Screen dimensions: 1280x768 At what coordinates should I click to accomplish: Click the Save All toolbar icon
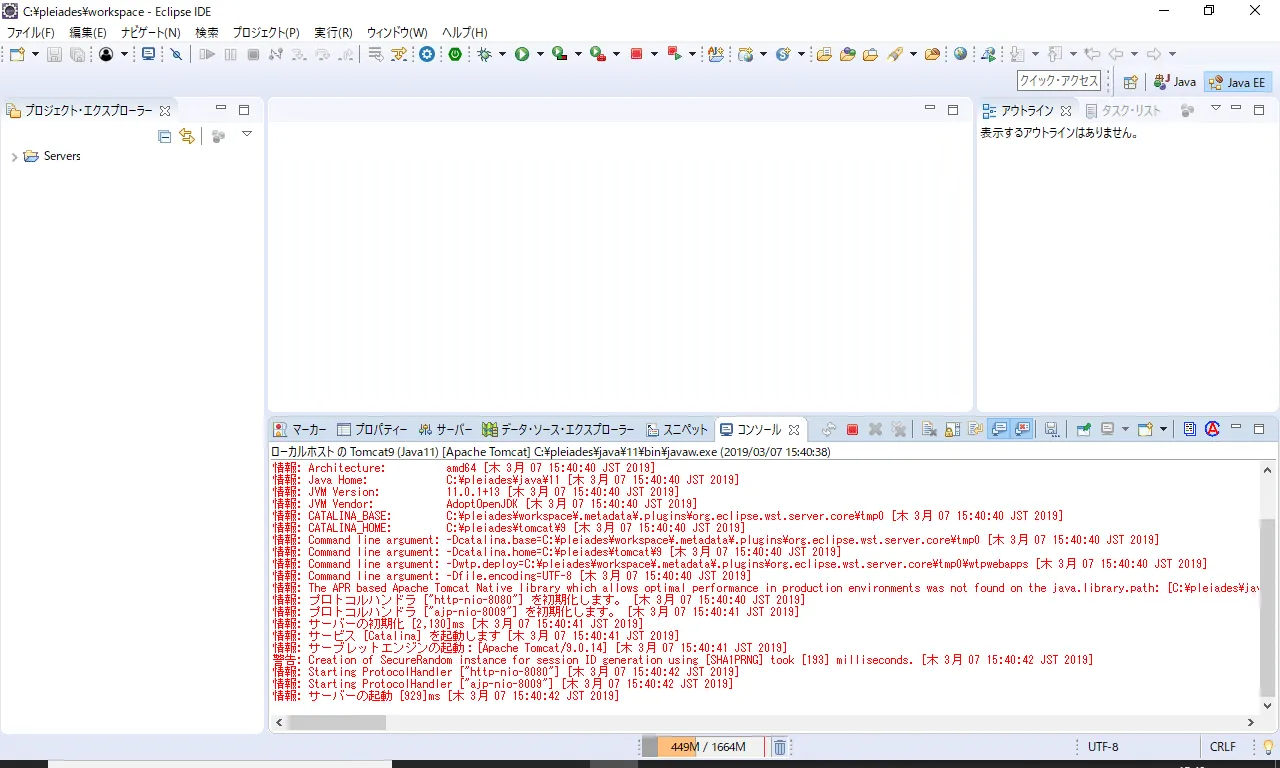tap(77, 54)
